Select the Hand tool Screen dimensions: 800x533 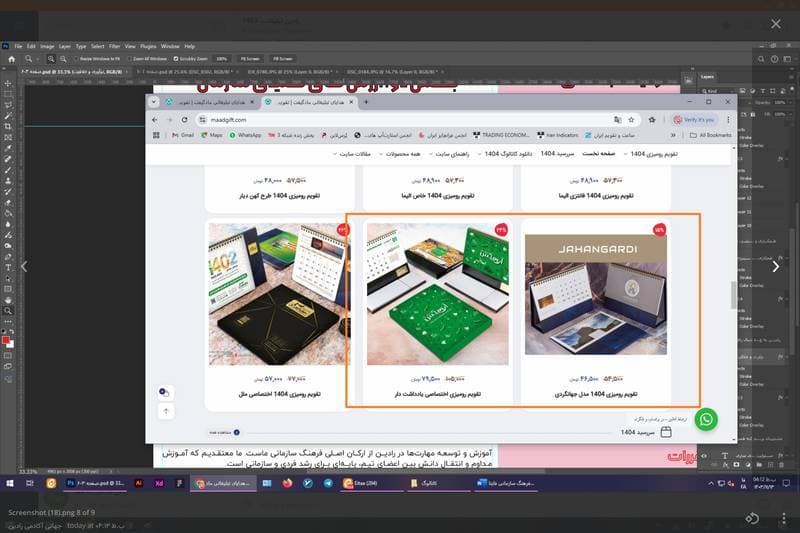pyautogui.click(x=8, y=300)
